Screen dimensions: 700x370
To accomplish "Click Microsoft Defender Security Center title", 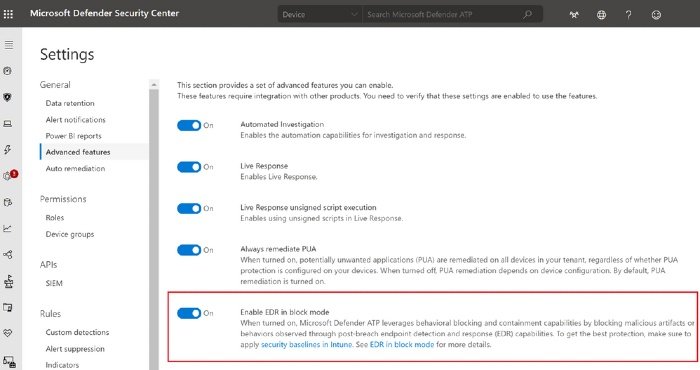I will point(104,13).
